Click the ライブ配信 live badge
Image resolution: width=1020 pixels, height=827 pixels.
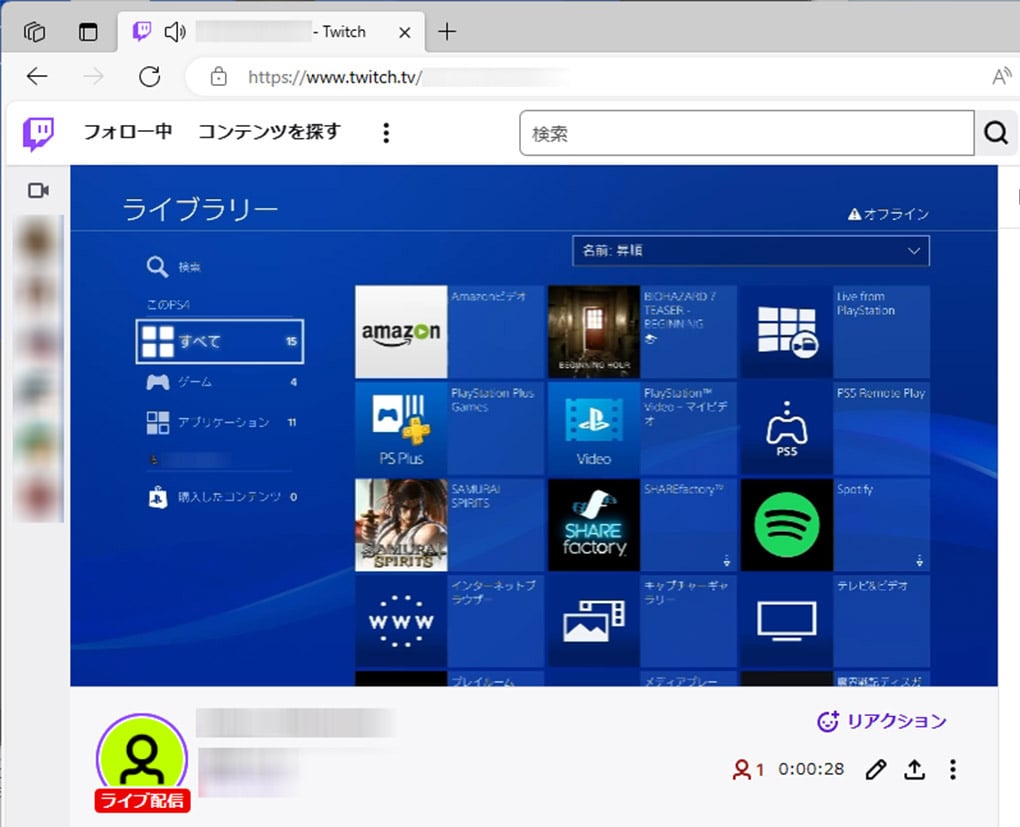[142, 800]
